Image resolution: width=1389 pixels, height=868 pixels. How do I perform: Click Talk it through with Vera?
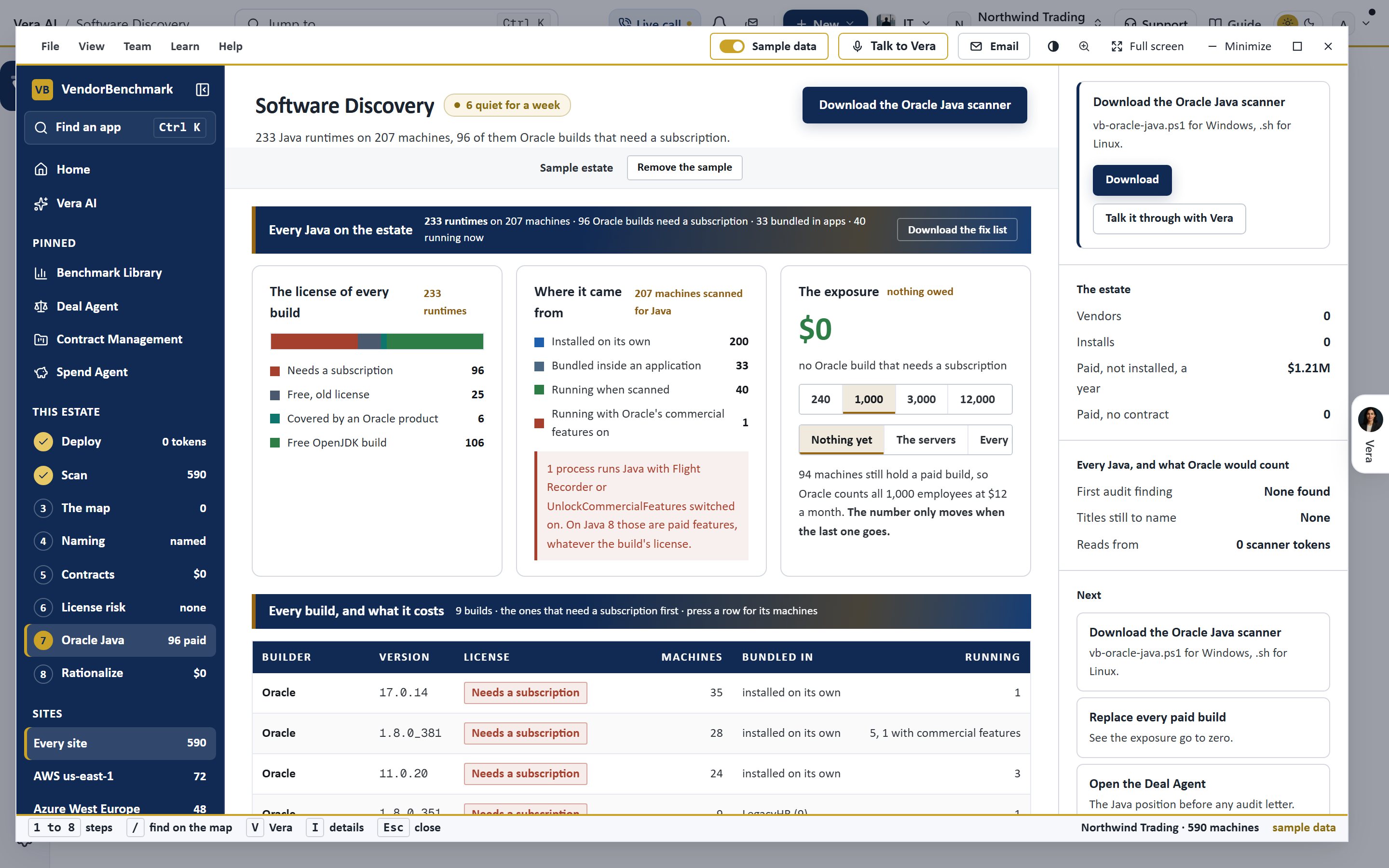1169,218
